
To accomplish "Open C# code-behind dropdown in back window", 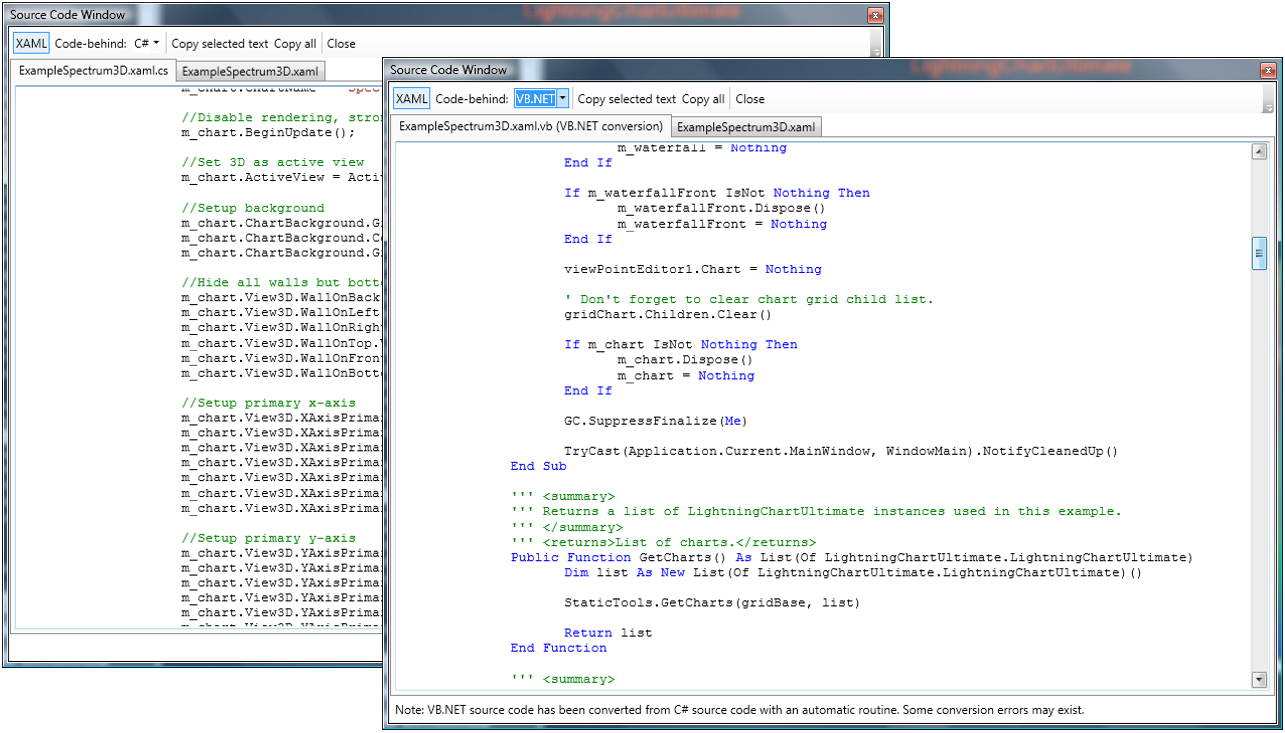I will (x=146, y=43).
